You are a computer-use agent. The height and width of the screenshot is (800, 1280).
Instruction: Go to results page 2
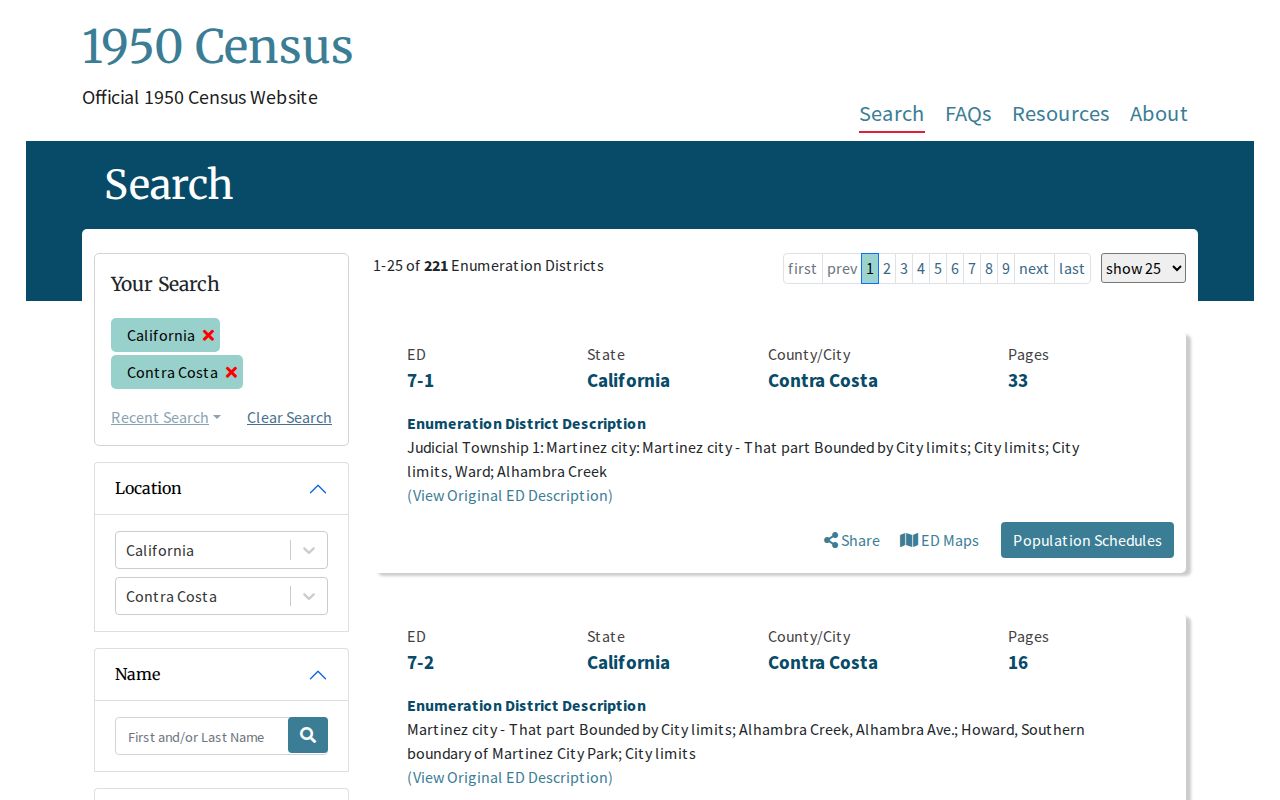(887, 268)
